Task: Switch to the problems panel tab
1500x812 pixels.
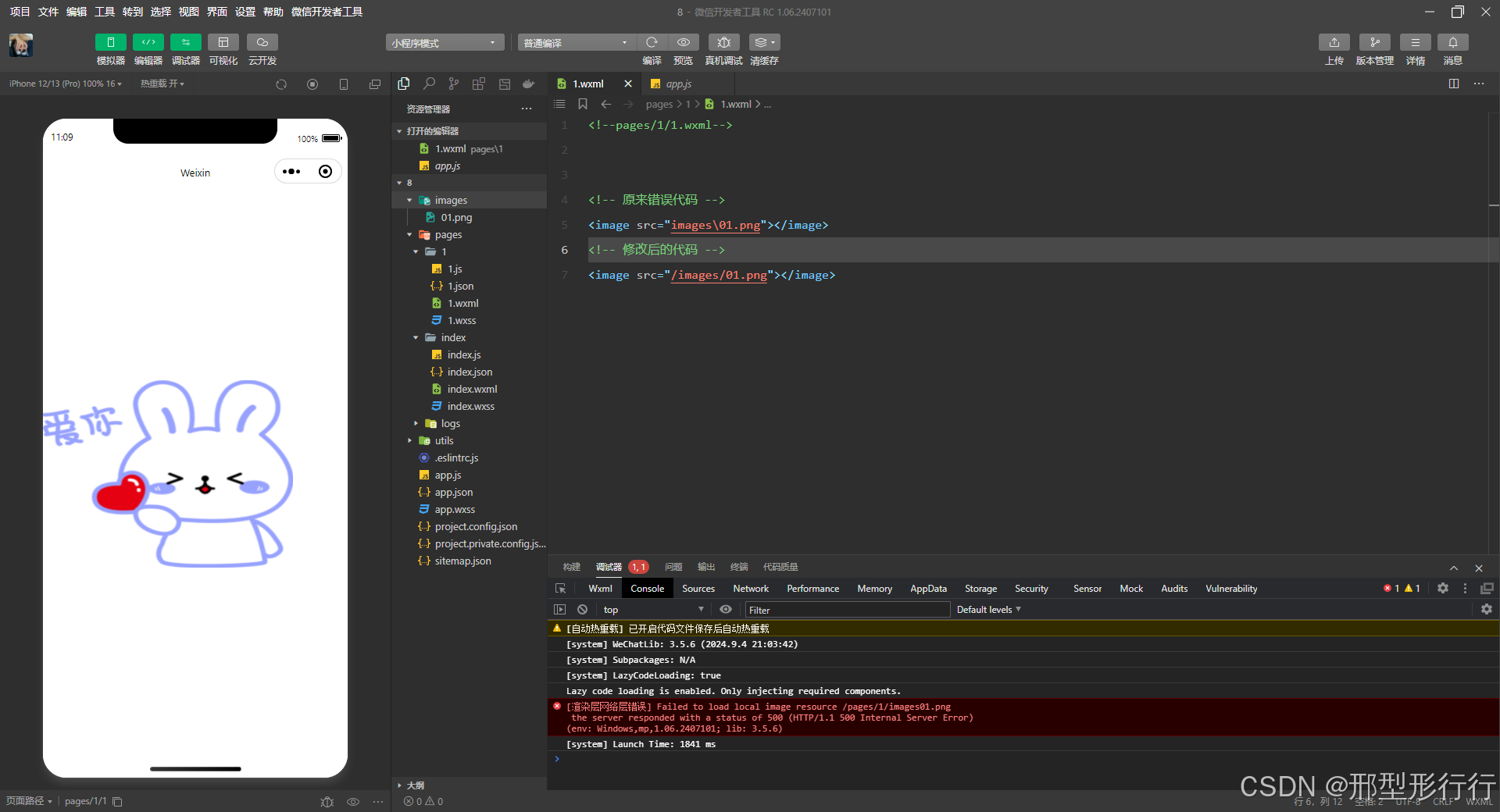Action: [673, 567]
